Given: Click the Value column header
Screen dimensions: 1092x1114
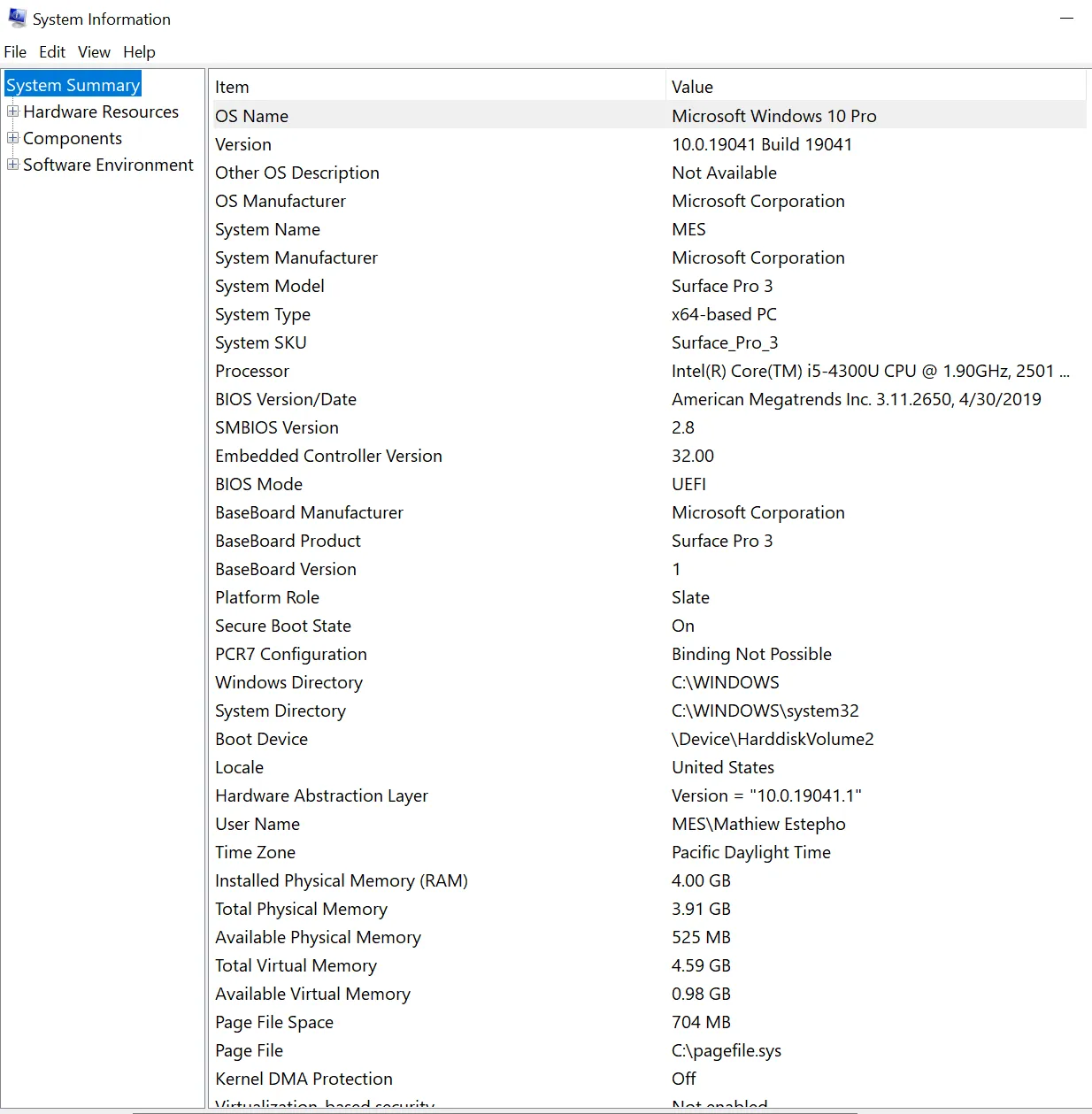Looking at the screenshot, I should (x=876, y=87).
